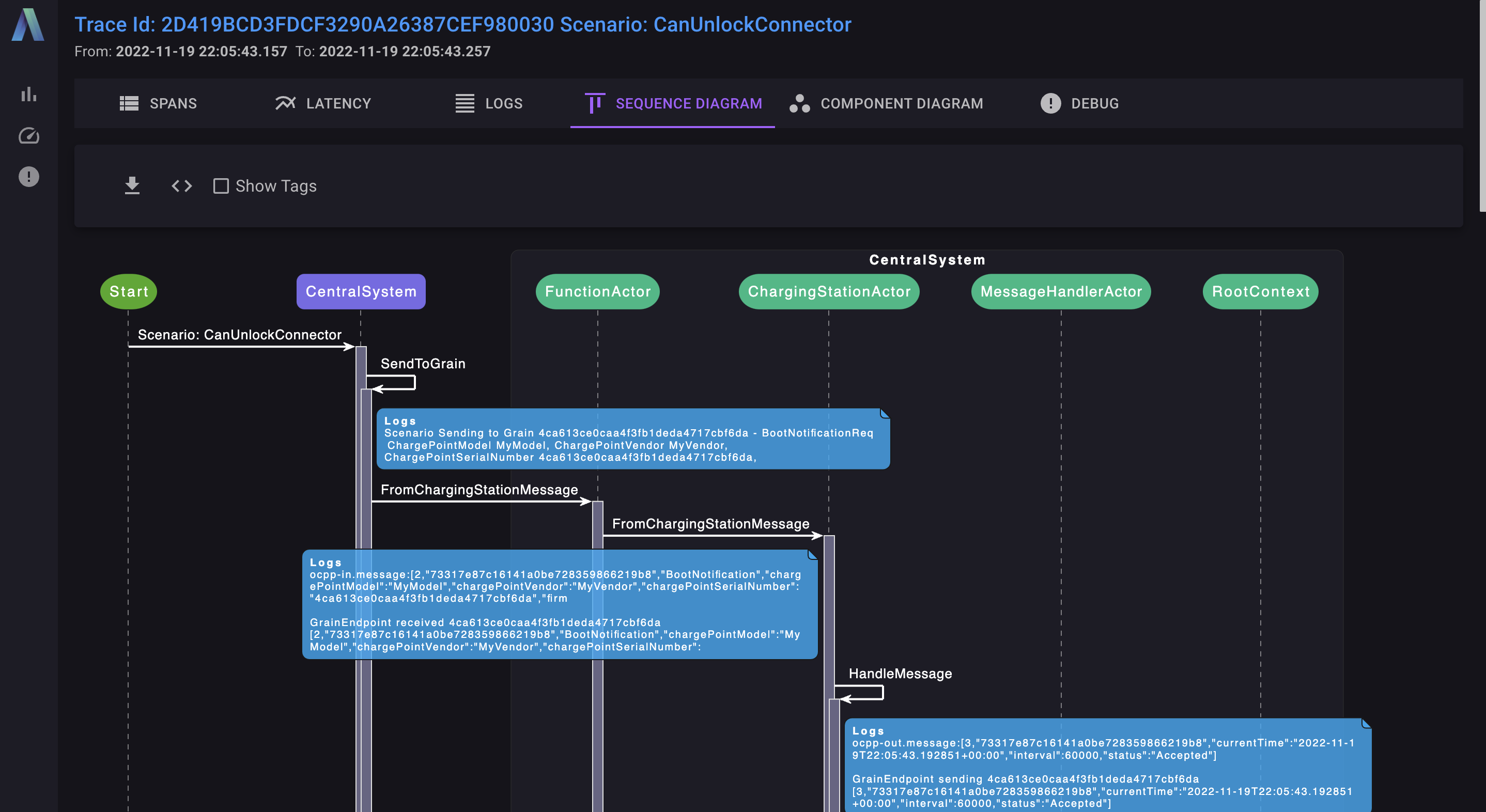
Task: Open the bar chart sidebar icon
Action: [28, 94]
